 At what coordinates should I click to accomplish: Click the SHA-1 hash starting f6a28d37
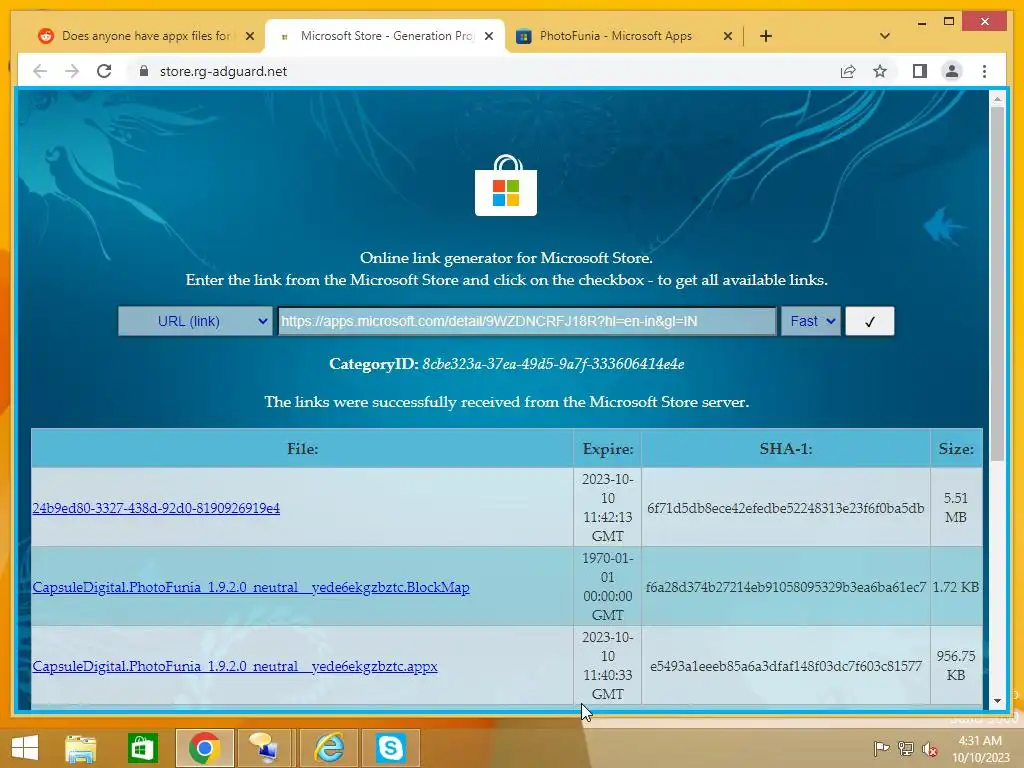tap(786, 587)
